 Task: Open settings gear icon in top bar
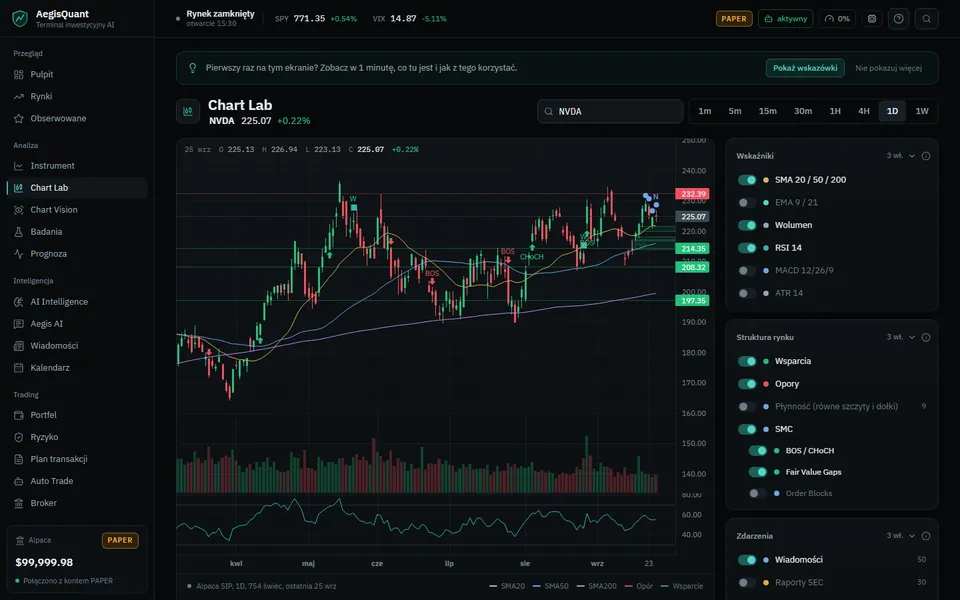point(872,19)
